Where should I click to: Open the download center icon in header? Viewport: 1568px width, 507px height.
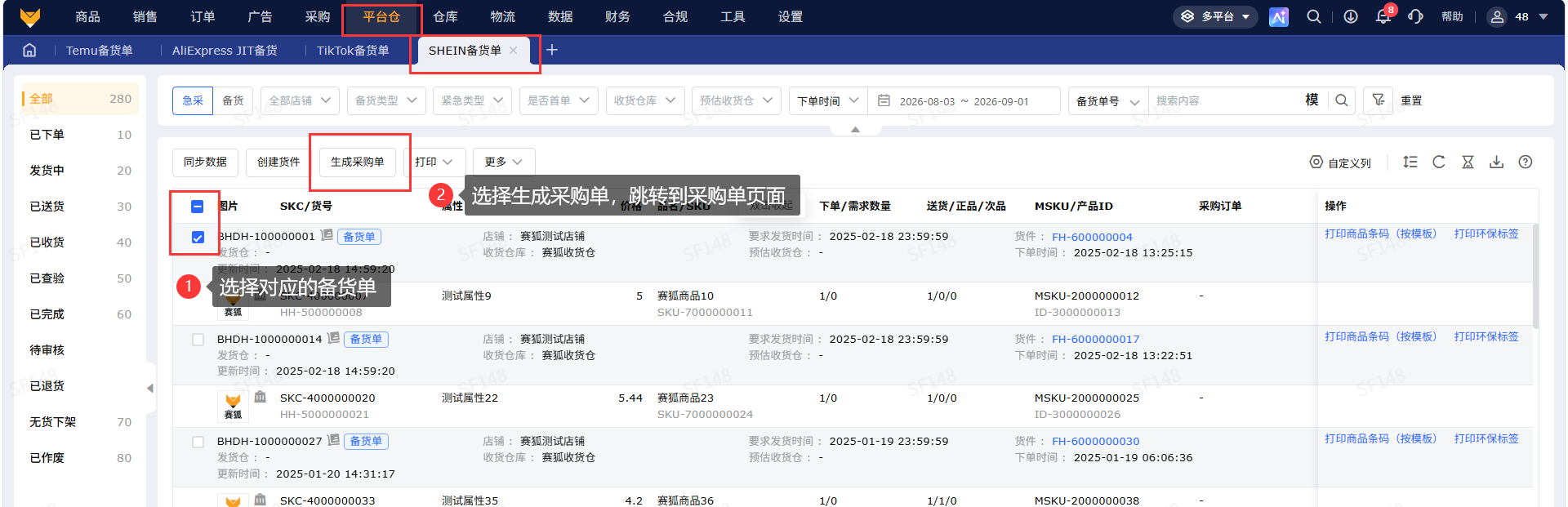click(x=1351, y=16)
